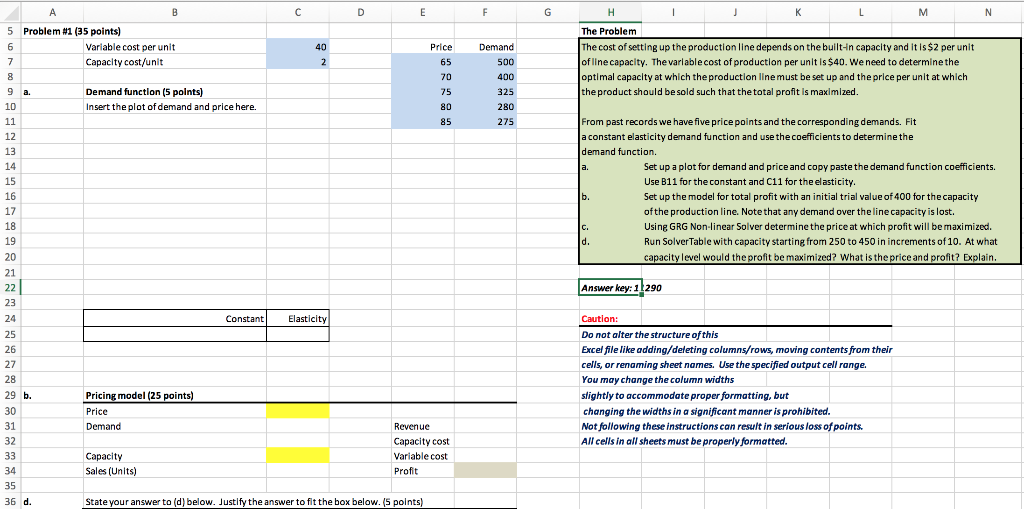Image resolution: width=1024 pixels, height=509 pixels.
Task: Select row 5 header
Action: [x=10, y=31]
